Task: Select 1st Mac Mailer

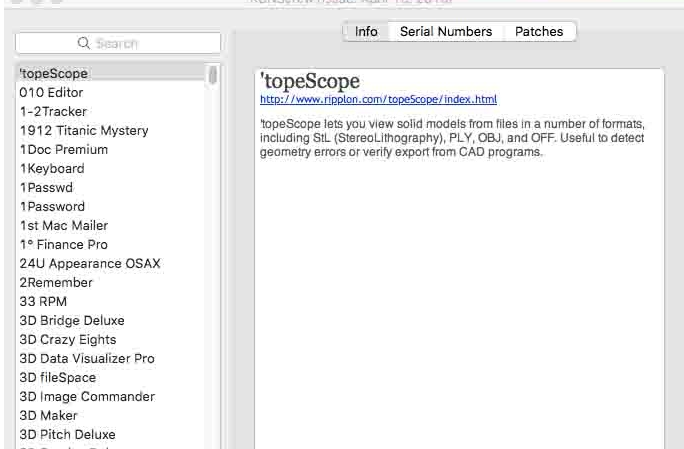Action: coord(111,225)
